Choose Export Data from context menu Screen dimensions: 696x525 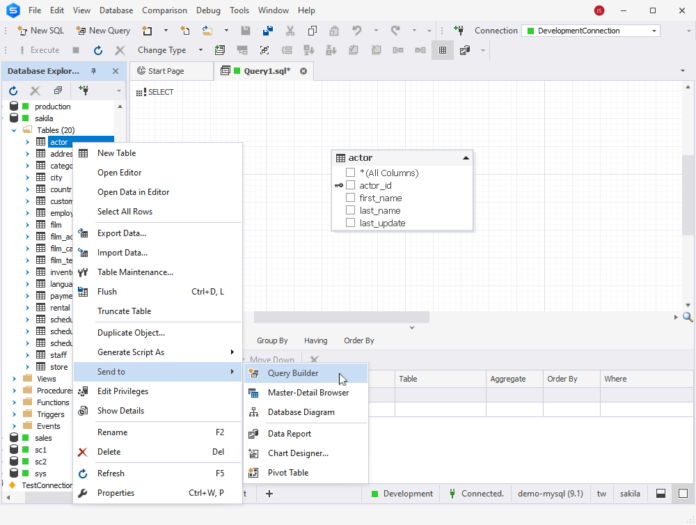click(x=121, y=233)
